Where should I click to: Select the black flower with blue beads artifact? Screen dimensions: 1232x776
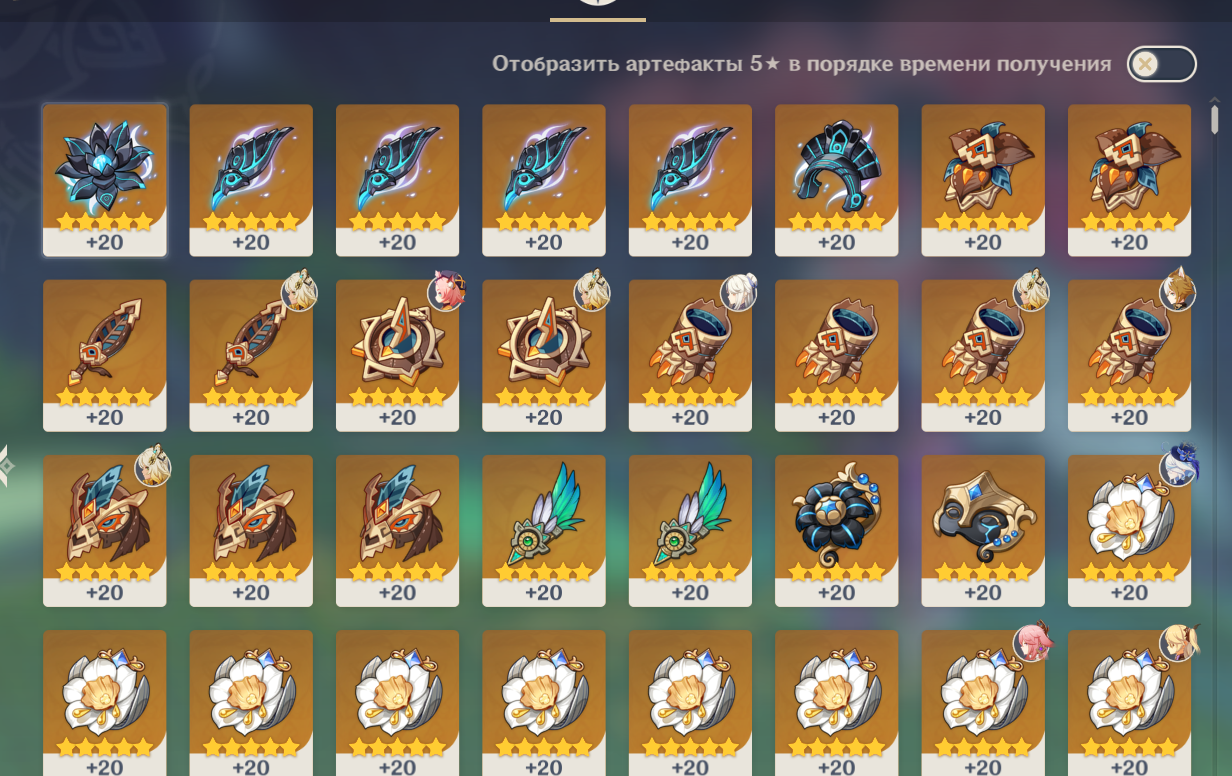pos(836,530)
